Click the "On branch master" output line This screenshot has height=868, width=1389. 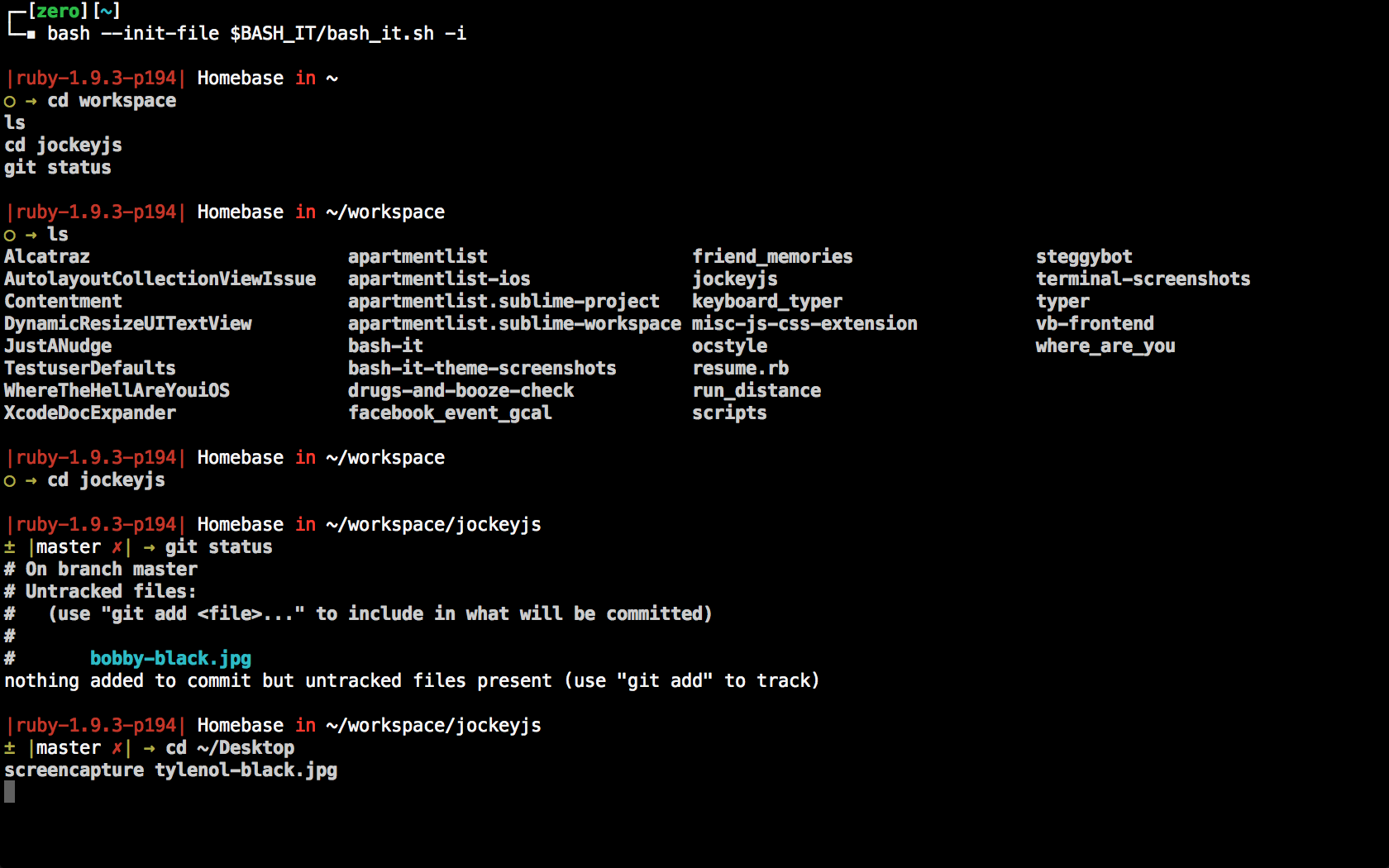tap(111, 570)
